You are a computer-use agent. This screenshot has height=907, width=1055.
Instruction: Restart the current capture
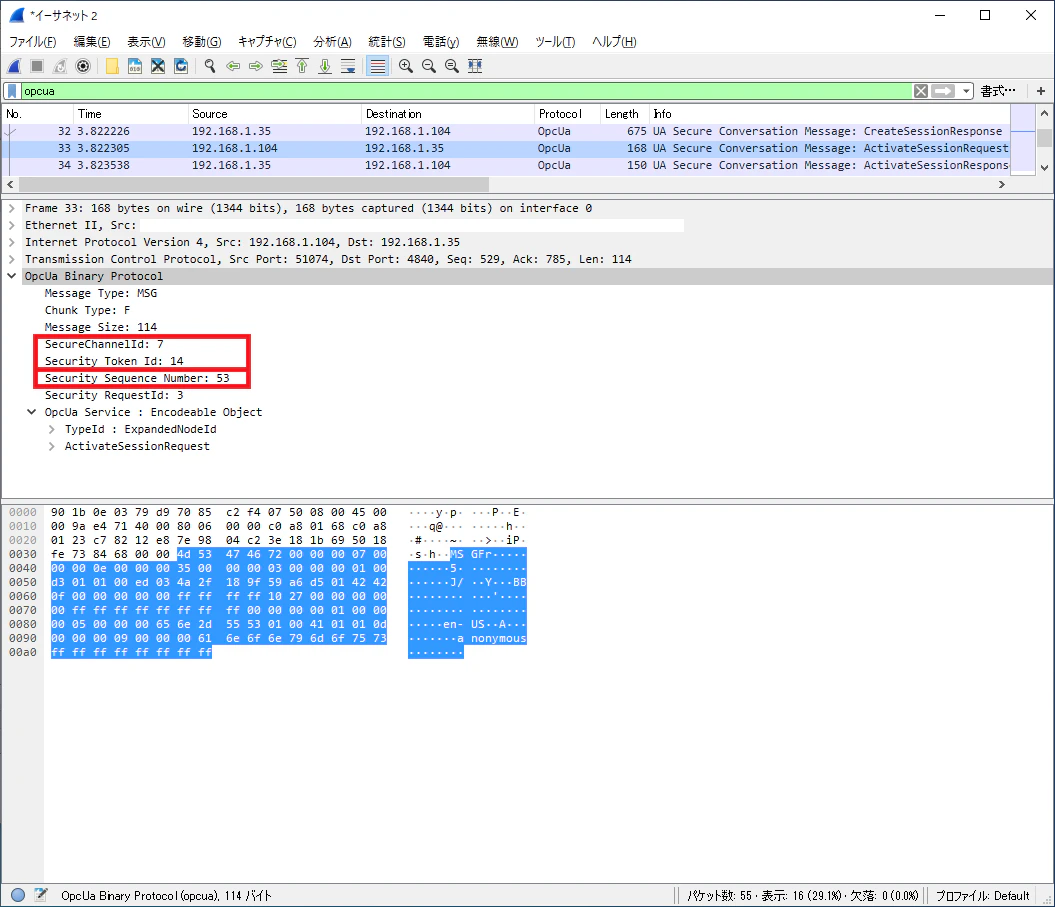coord(60,66)
